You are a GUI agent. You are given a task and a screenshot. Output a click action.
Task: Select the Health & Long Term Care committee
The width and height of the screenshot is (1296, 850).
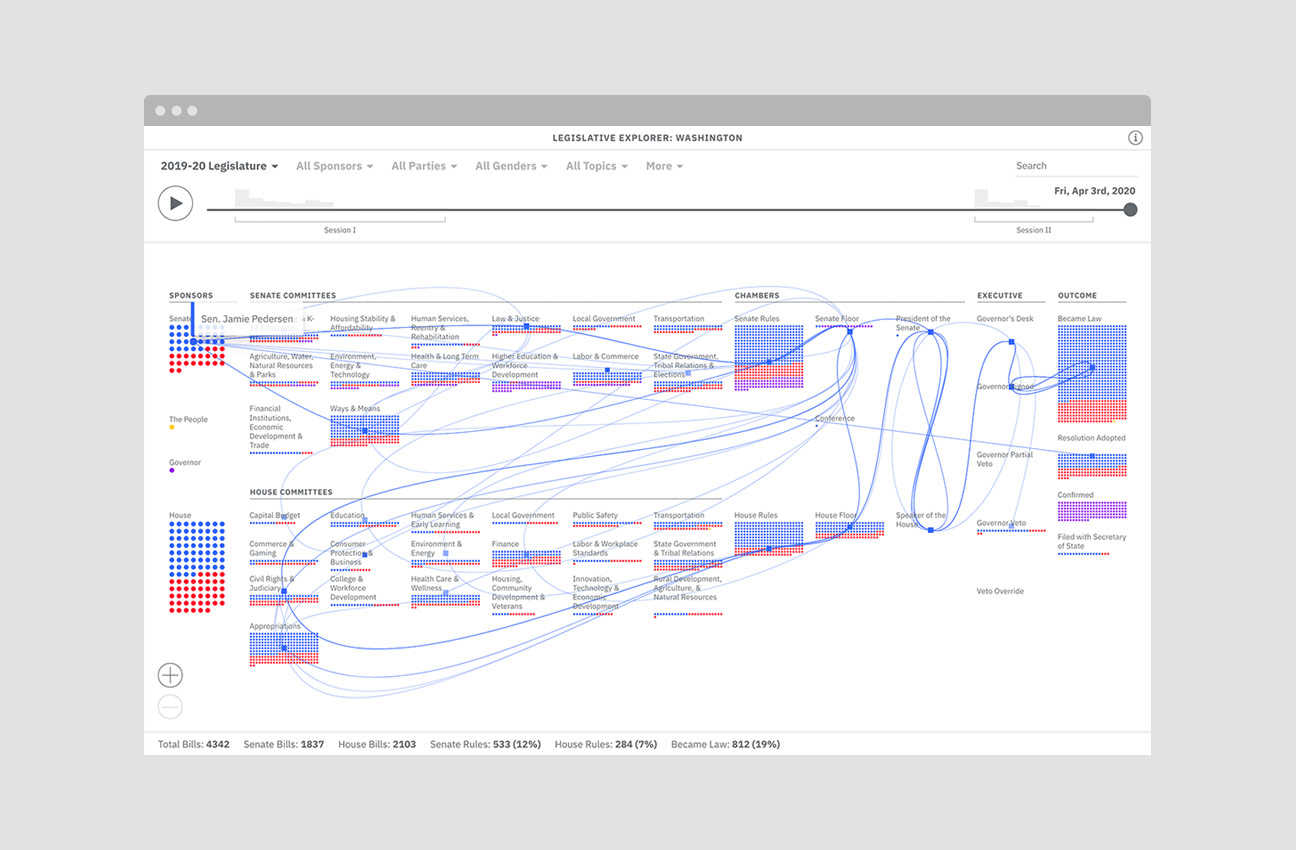point(445,369)
